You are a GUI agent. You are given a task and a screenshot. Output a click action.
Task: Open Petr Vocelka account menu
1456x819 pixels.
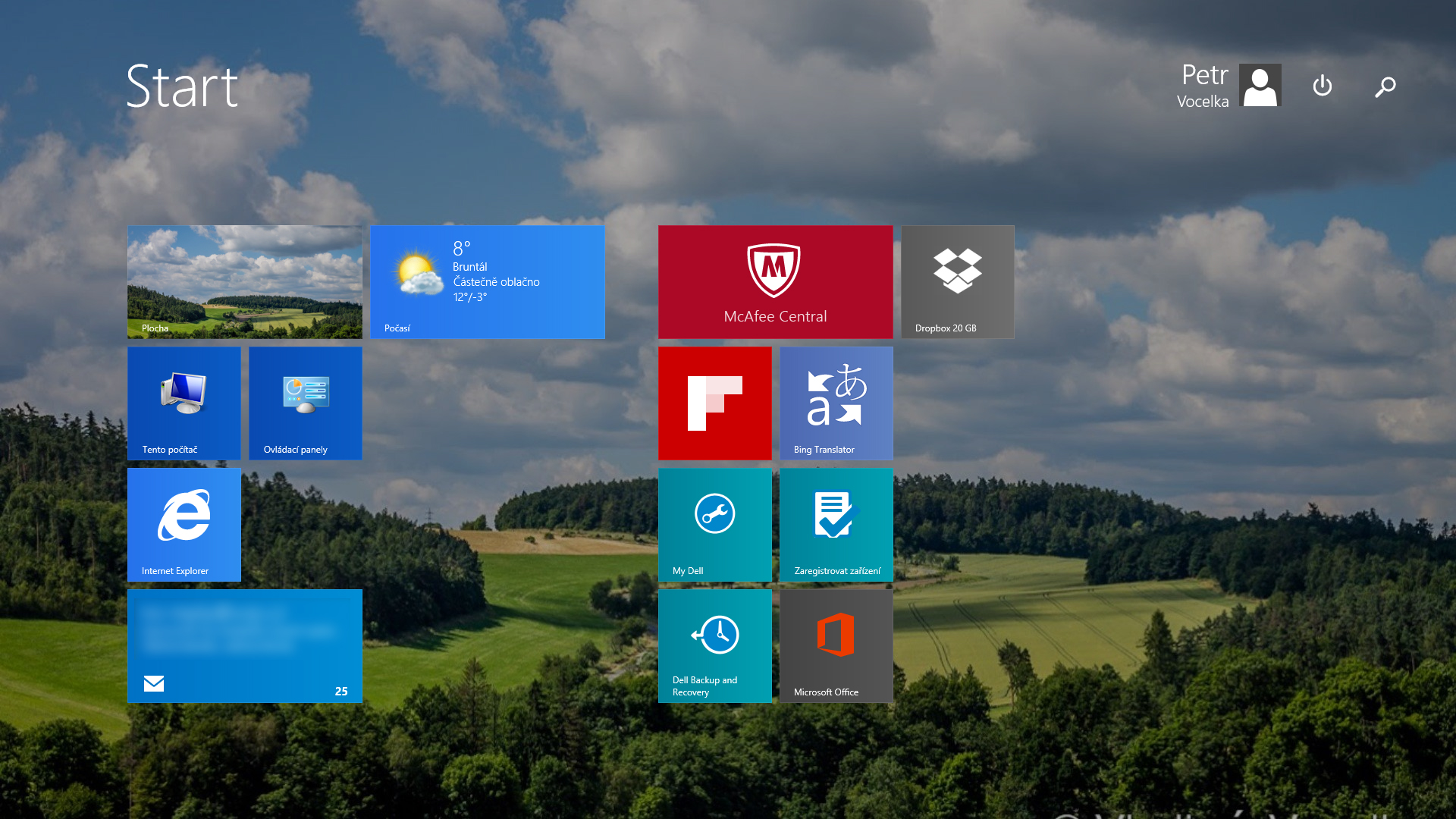pos(1203,85)
